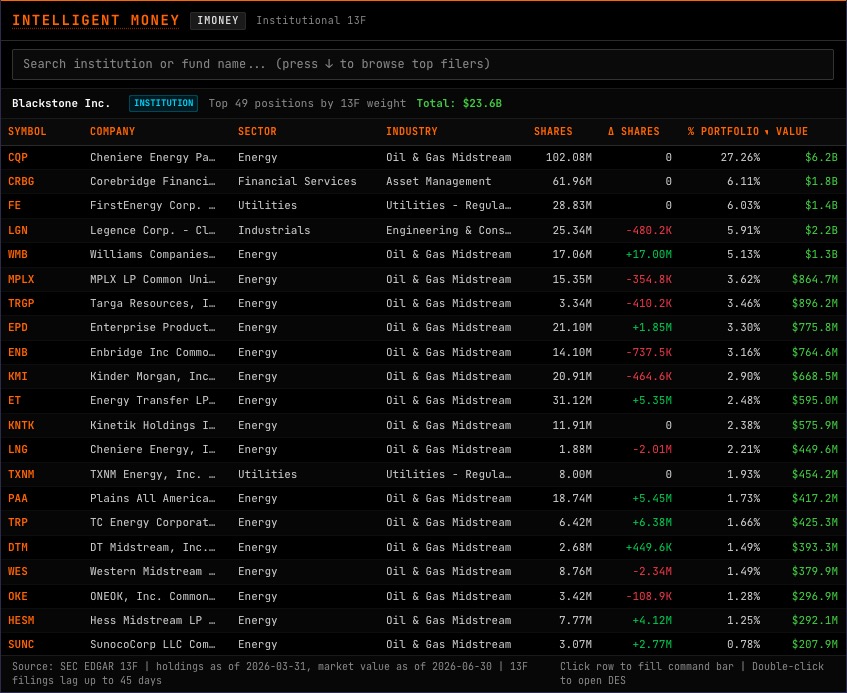Select the ENB ticker symbol

pos(18,352)
